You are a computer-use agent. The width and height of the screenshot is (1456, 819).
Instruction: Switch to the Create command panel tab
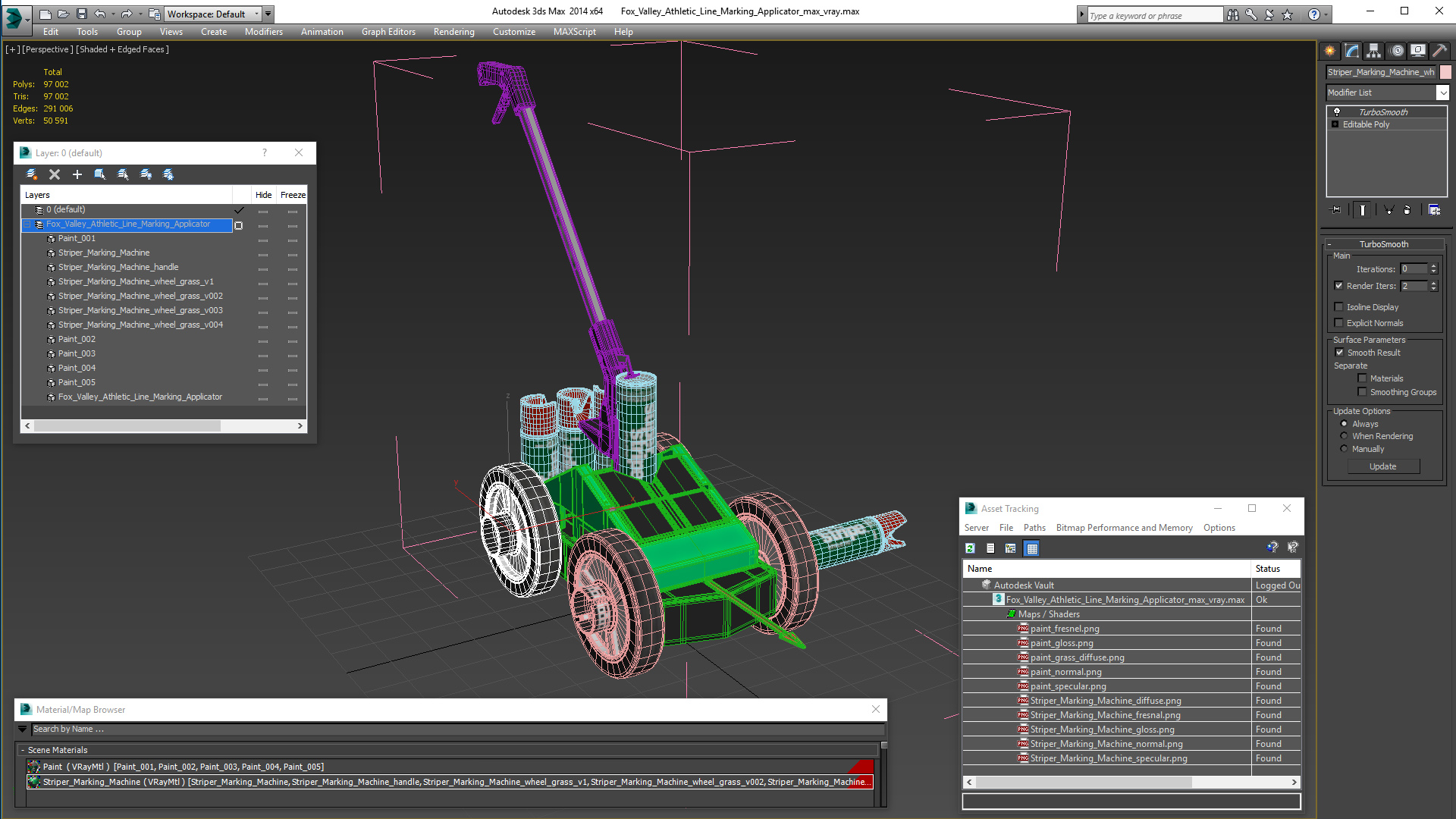[1330, 51]
